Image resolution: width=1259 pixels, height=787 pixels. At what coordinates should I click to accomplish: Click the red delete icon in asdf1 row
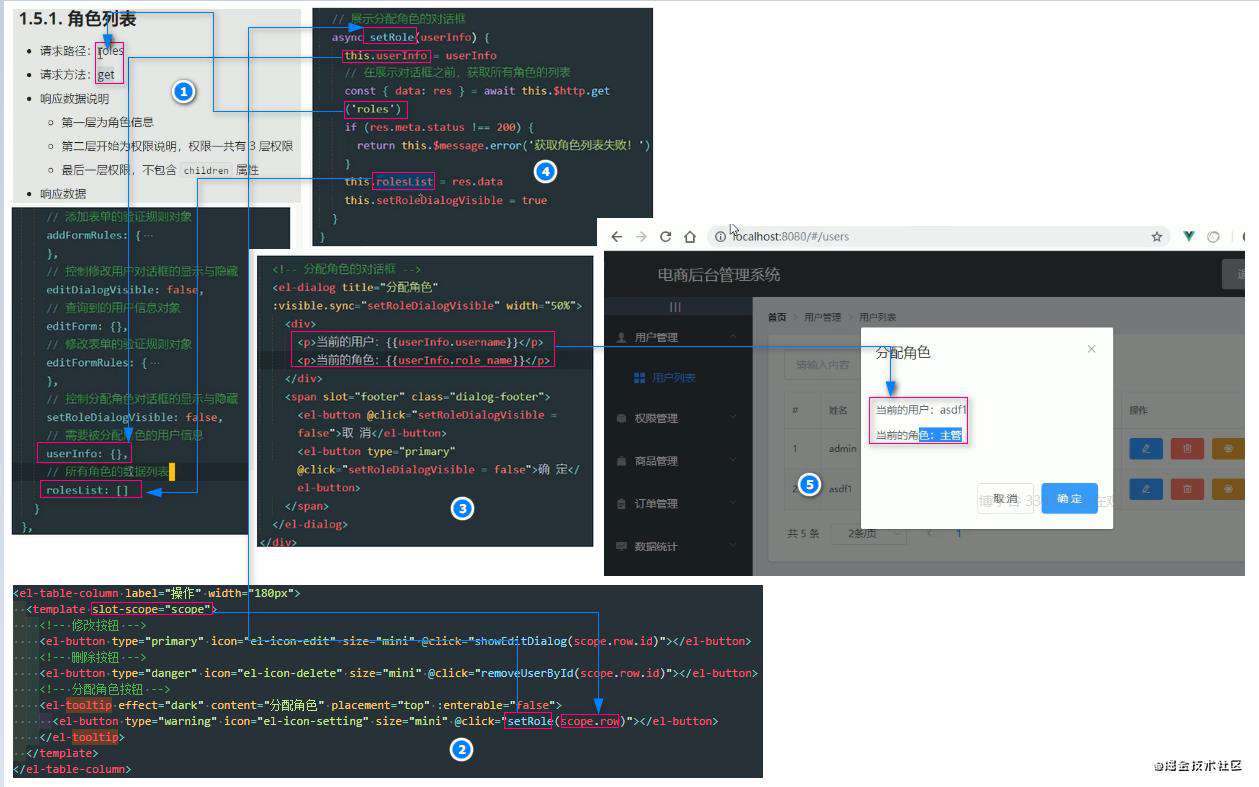pyautogui.click(x=1187, y=488)
